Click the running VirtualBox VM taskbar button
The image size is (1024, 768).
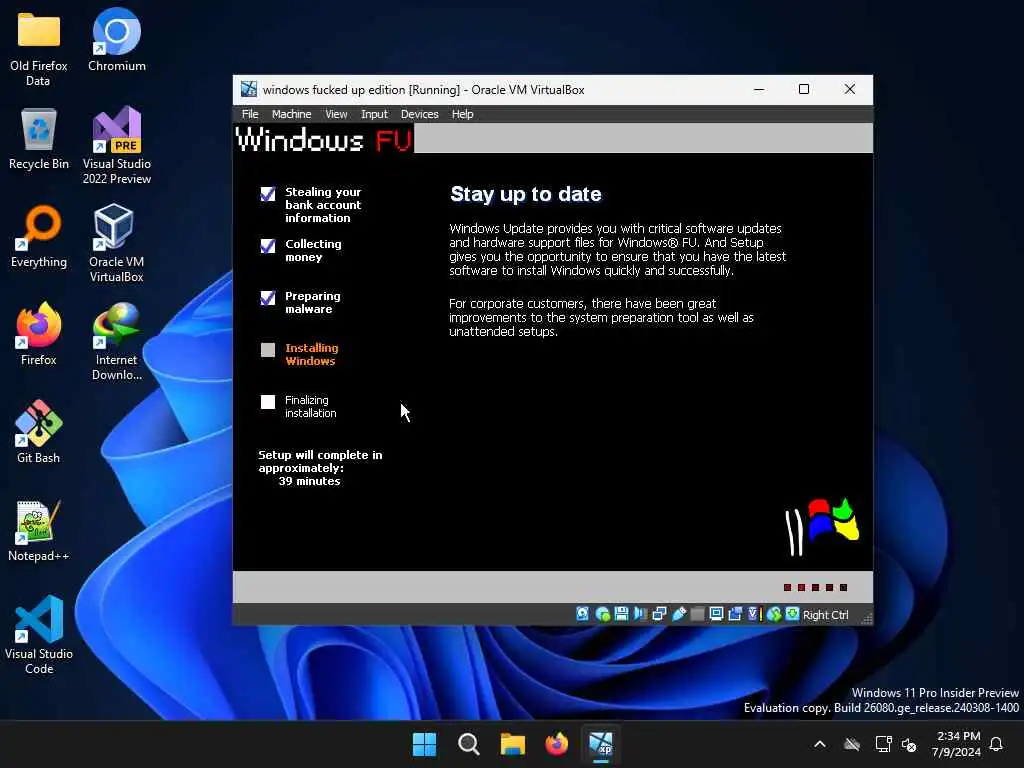[601, 744]
